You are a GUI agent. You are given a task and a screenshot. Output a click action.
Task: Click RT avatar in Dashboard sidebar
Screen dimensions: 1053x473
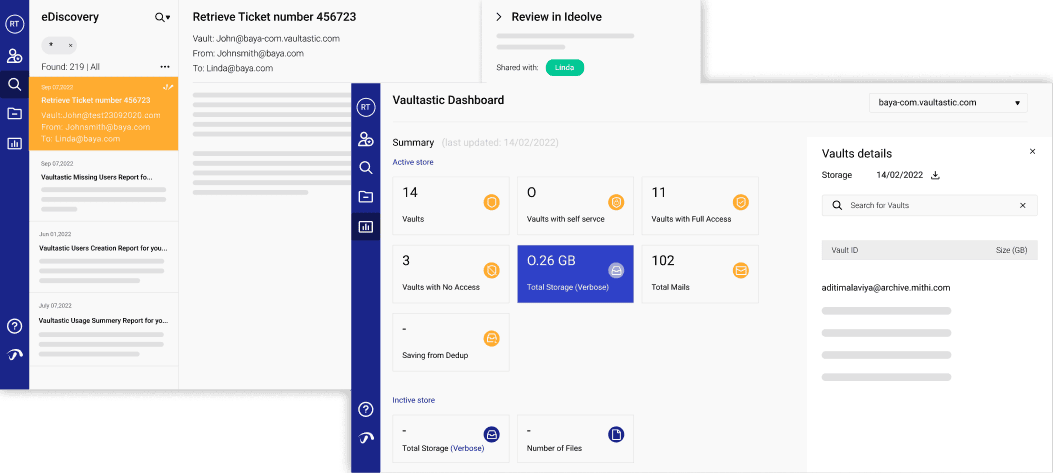(x=365, y=107)
